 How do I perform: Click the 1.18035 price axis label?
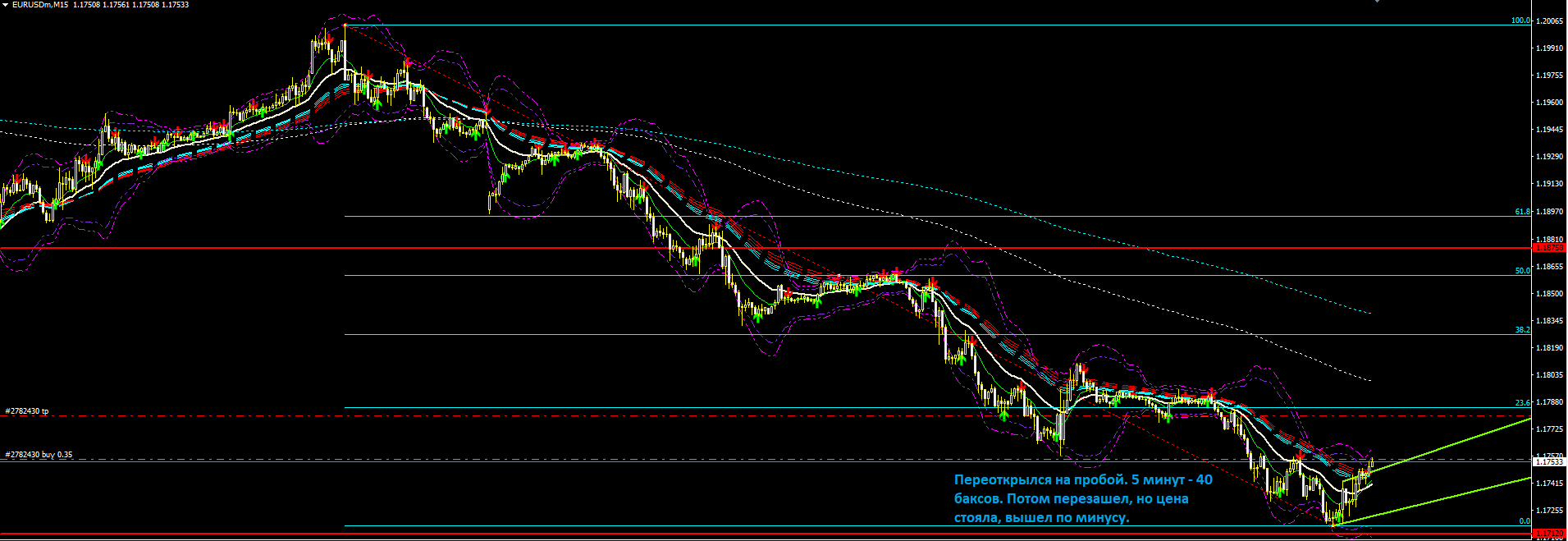coord(1549,375)
